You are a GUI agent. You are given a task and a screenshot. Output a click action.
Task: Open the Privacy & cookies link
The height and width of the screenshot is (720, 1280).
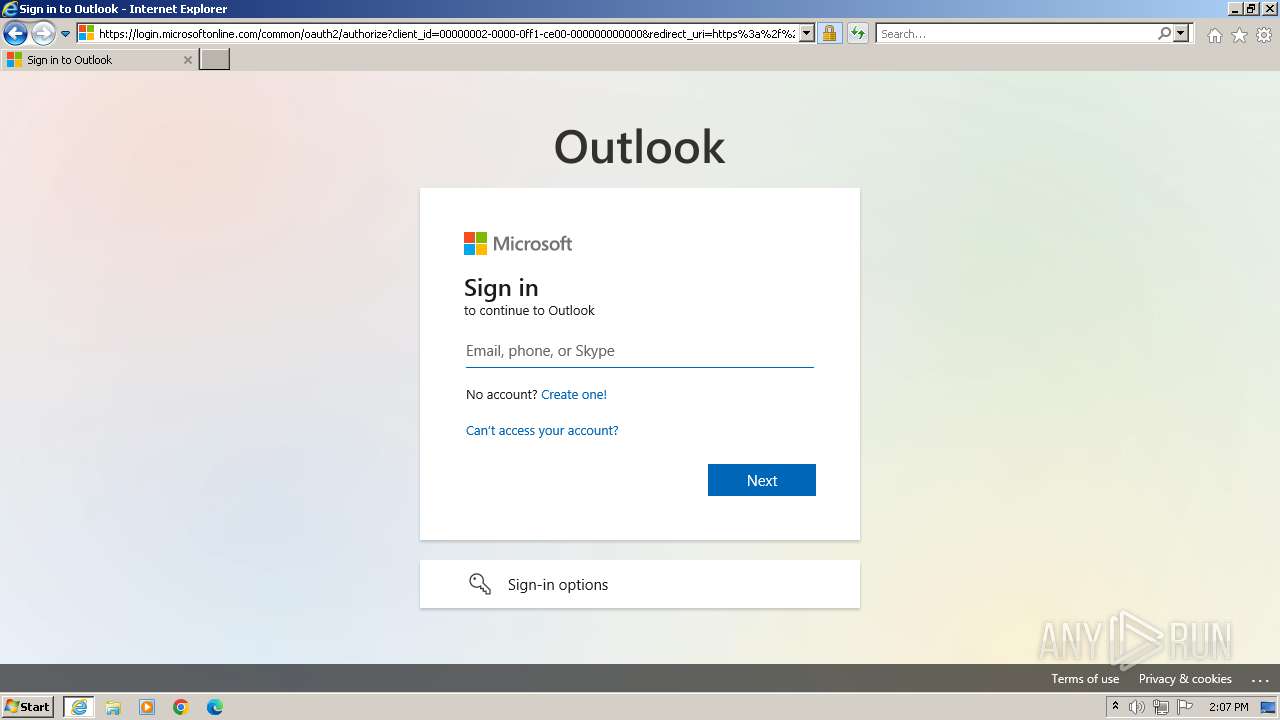(1185, 679)
